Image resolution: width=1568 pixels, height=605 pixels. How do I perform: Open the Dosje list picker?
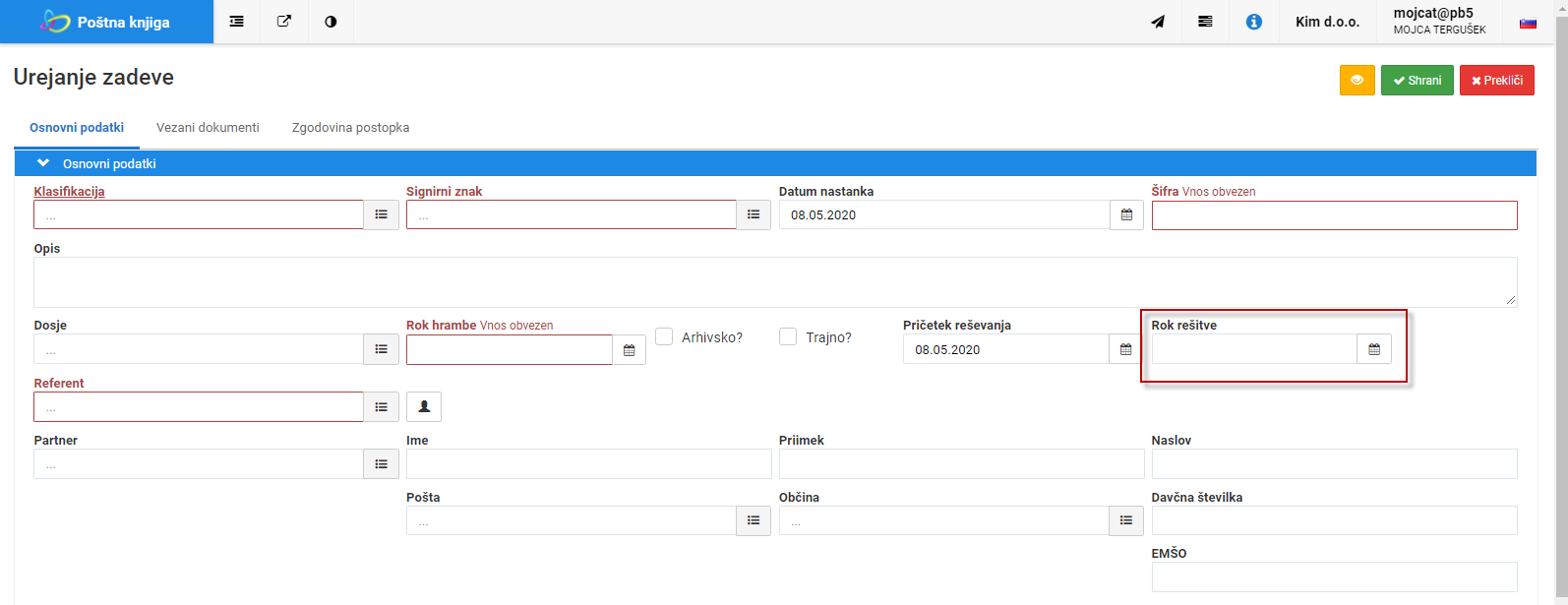pos(382,349)
